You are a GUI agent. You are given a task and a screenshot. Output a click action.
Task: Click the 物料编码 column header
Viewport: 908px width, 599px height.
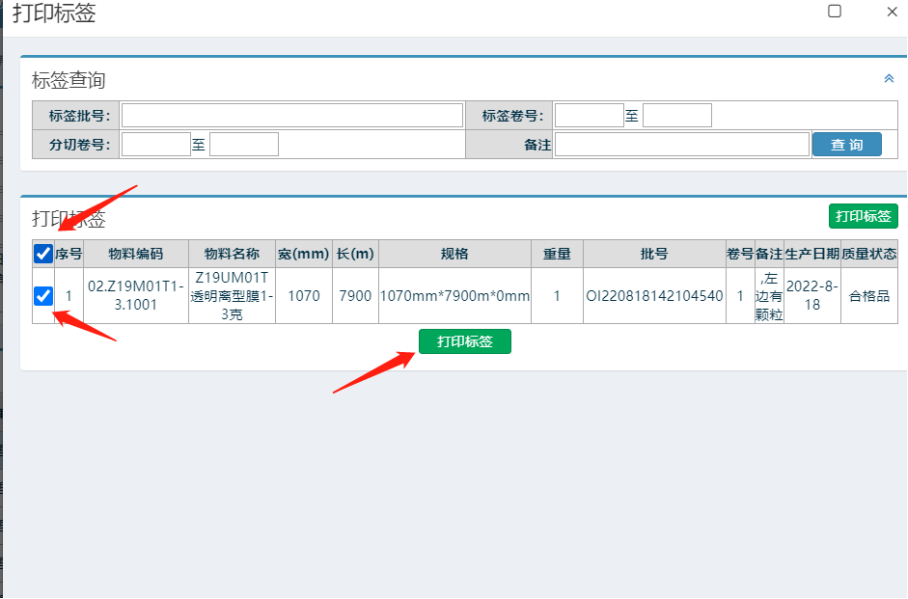(x=135, y=254)
